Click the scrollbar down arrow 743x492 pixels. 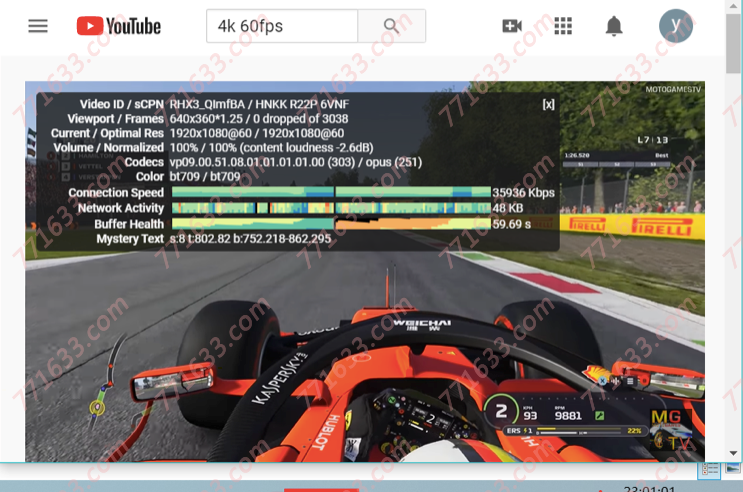[x=733, y=453]
